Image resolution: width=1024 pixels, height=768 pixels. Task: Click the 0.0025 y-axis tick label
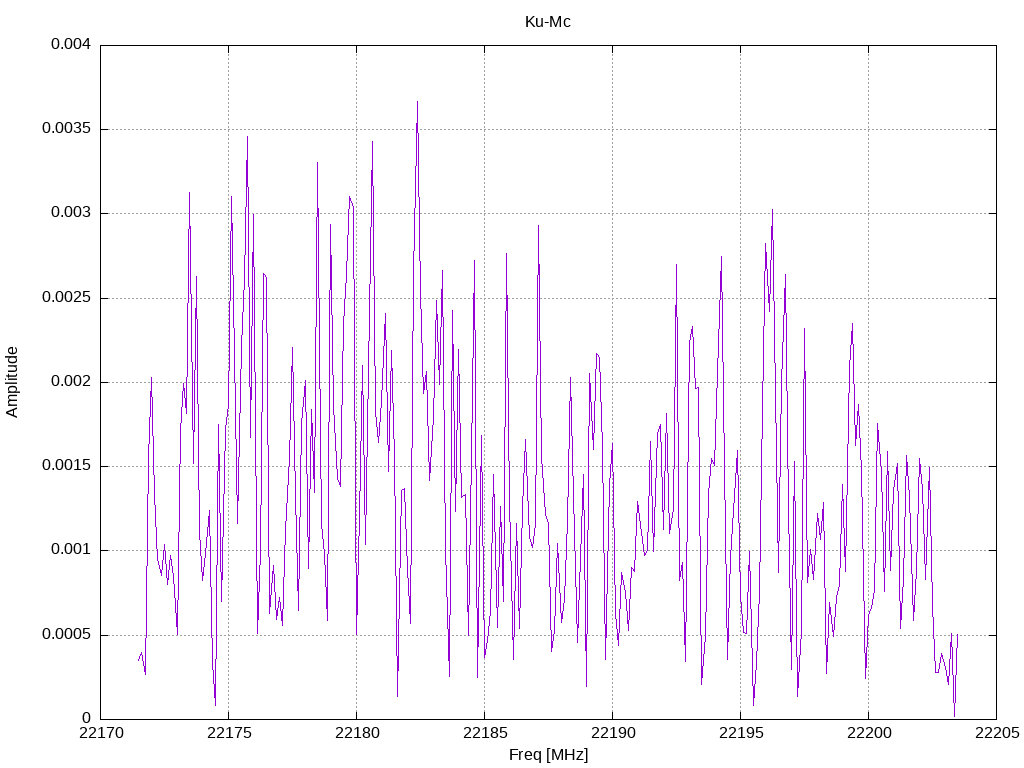point(67,297)
